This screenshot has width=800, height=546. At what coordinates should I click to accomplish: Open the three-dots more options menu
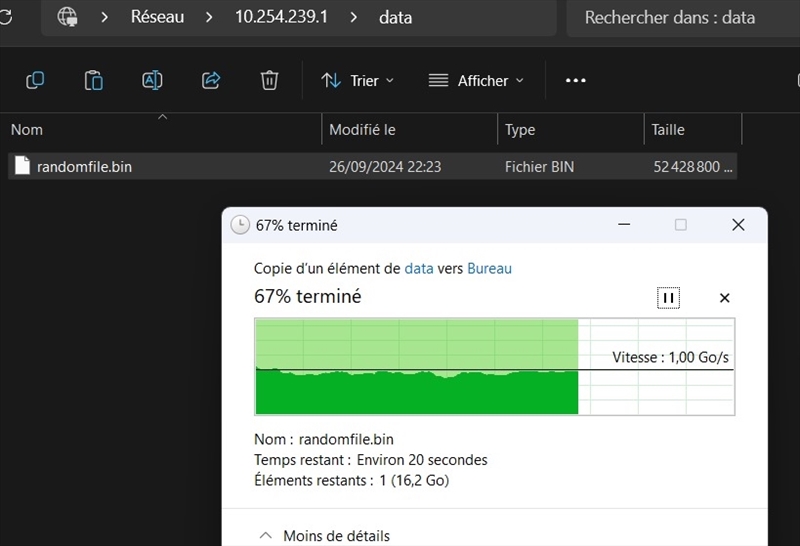pyautogui.click(x=575, y=81)
